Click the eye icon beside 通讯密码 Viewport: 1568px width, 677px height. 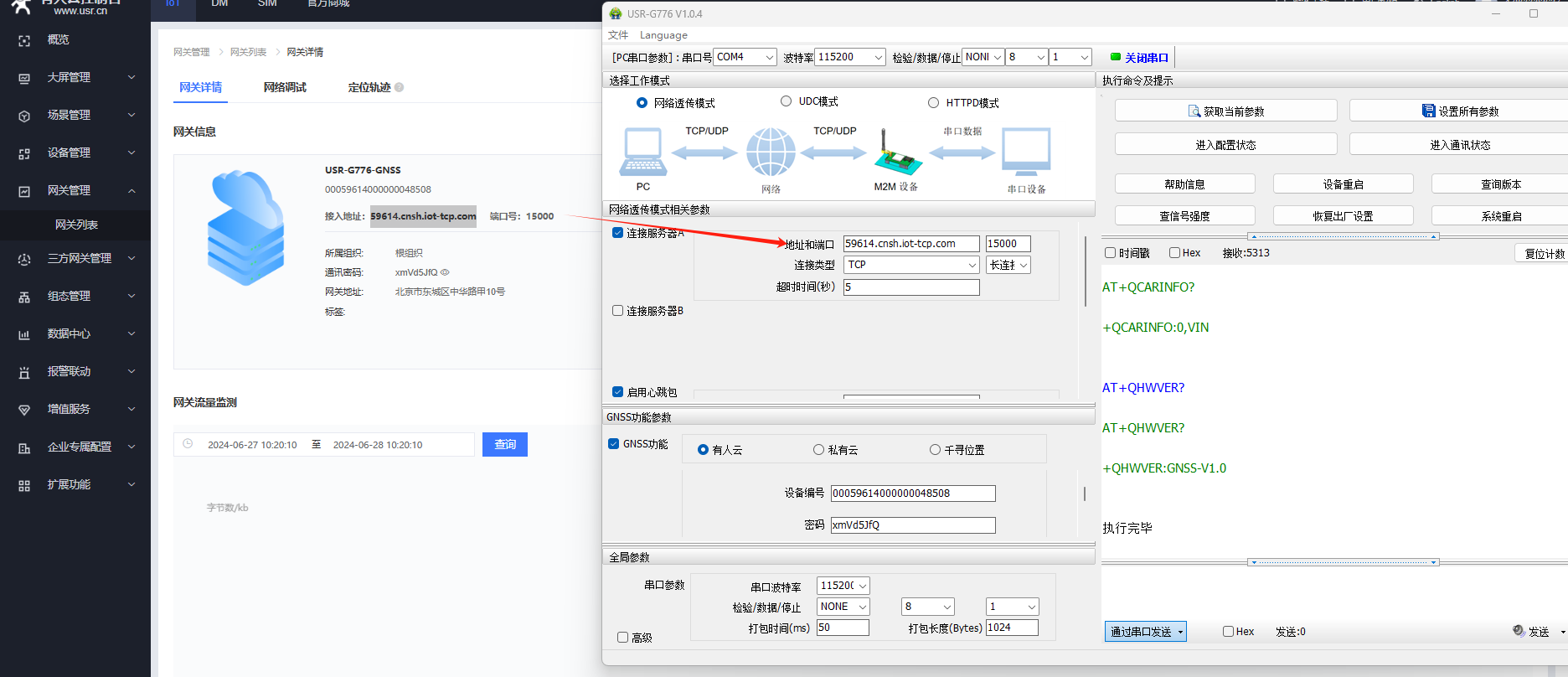point(445,272)
